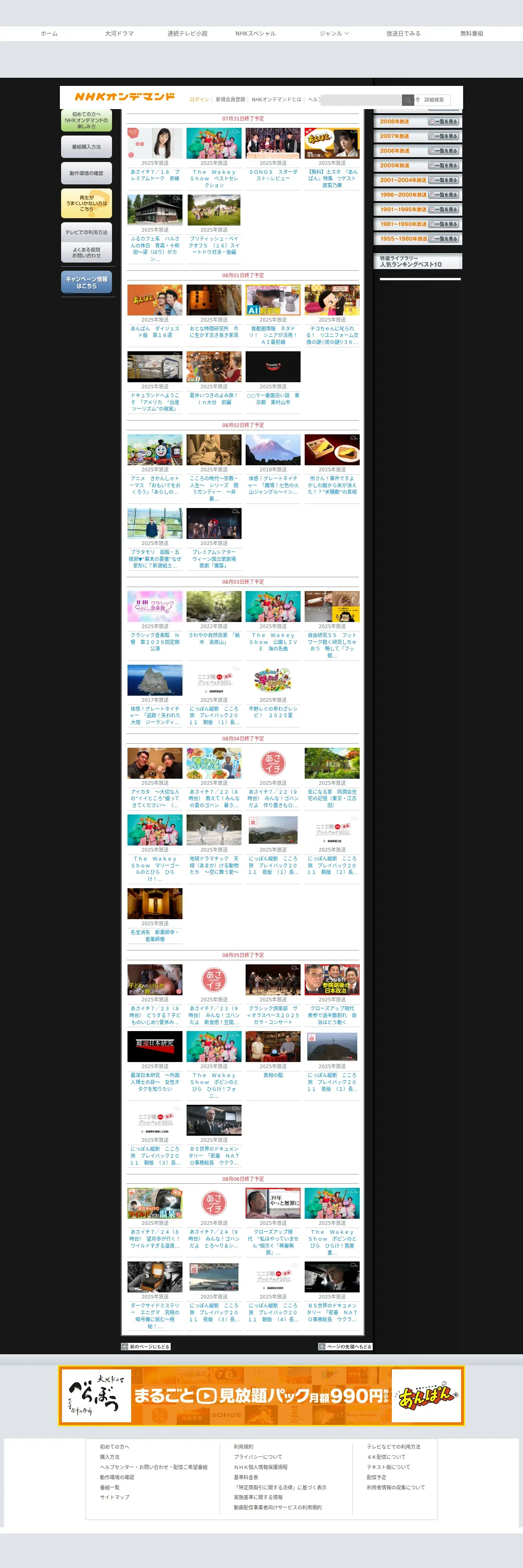The image size is (523, 1568).
Task: Open thumbnail for きかんしゃトーマス アニメ
Action: (155, 450)
